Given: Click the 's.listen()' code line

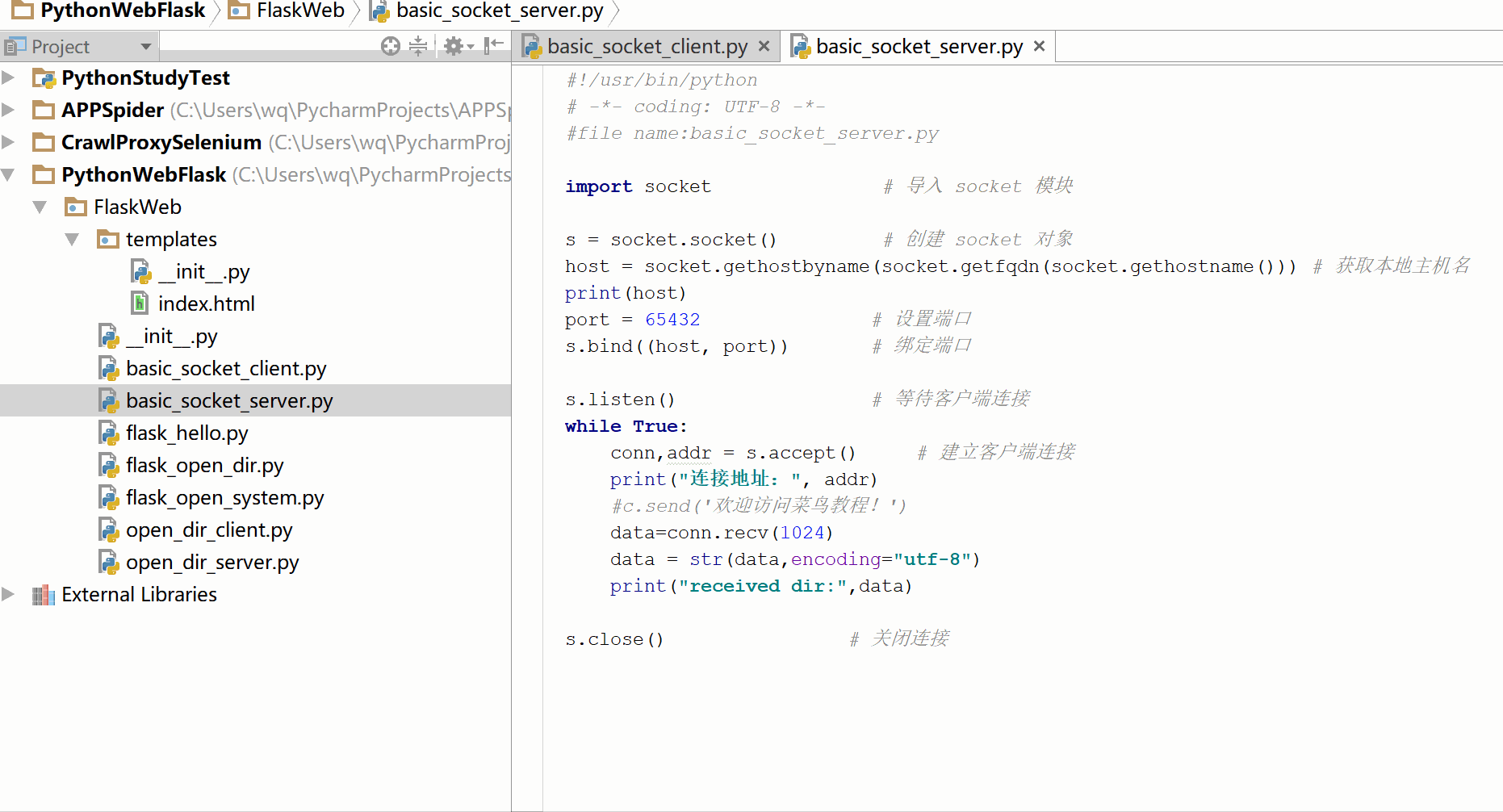Looking at the screenshot, I should (620, 400).
